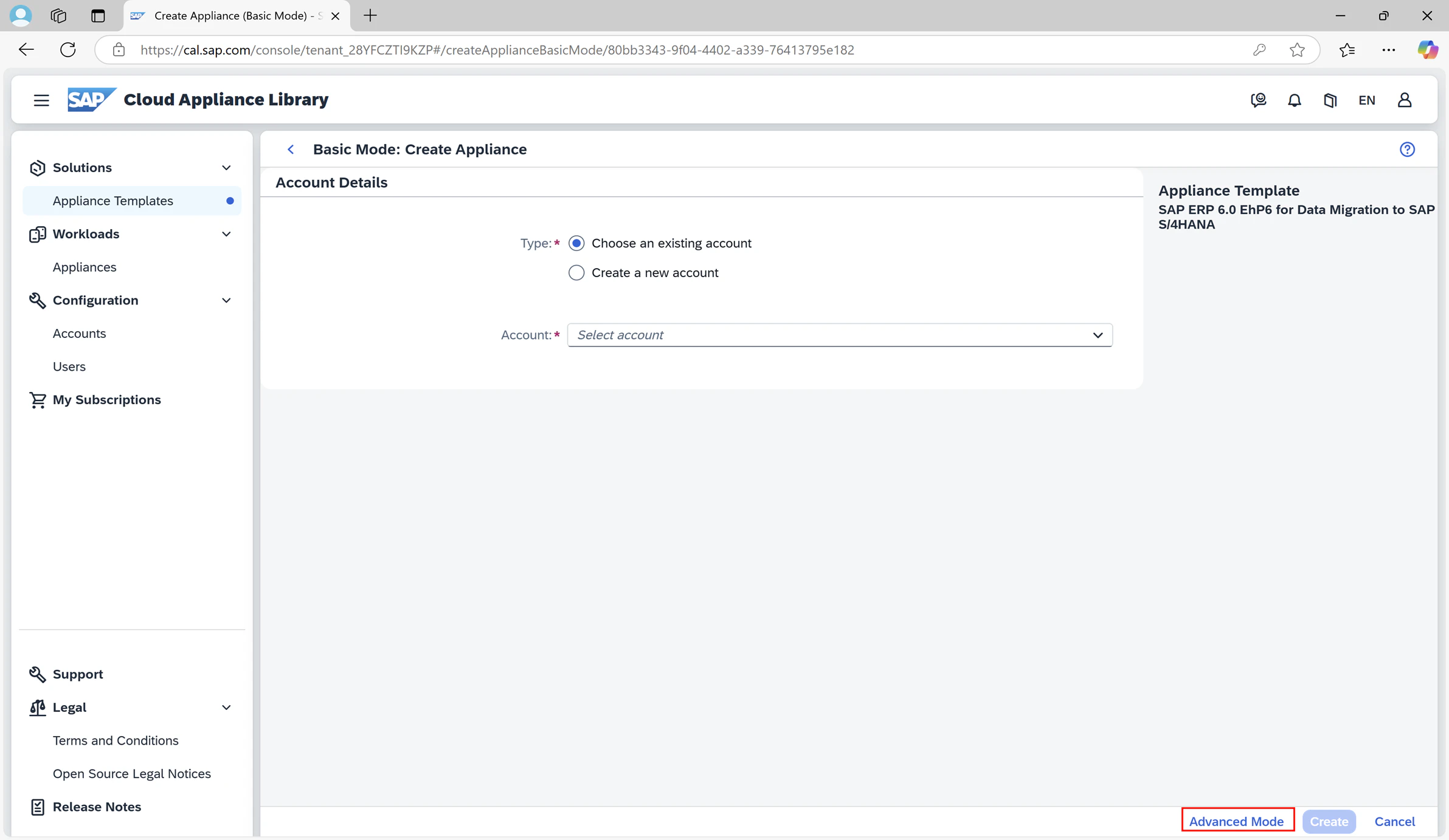1449x840 pixels.
Task: Select Choose an existing account radio
Action: 576,243
